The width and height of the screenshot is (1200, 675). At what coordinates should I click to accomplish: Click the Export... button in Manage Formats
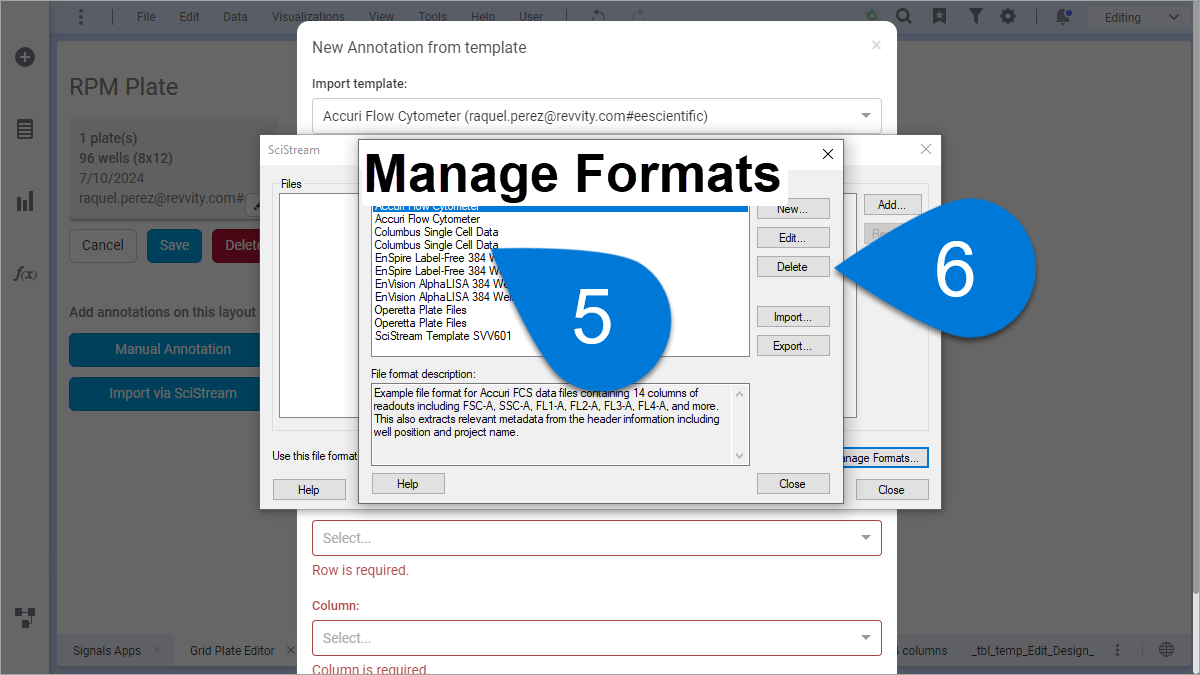(x=793, y=346)
